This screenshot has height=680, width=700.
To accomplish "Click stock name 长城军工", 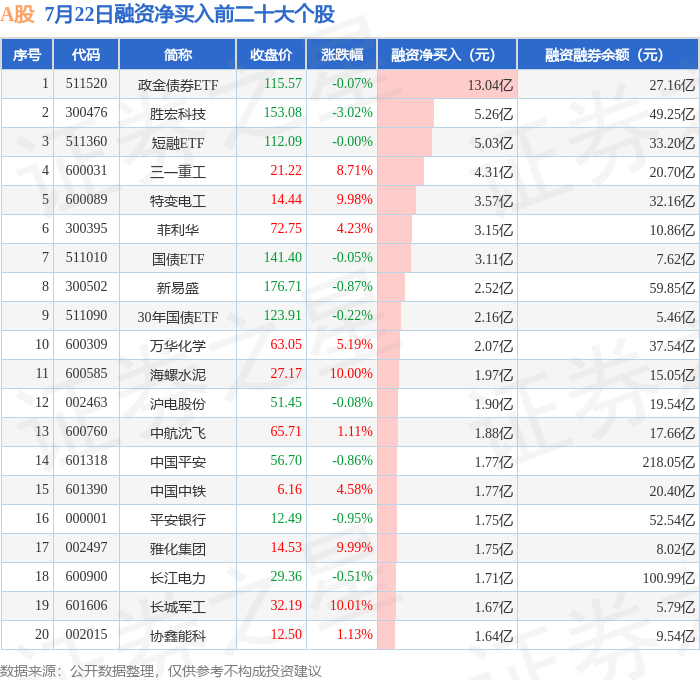I will coord(178,607).
